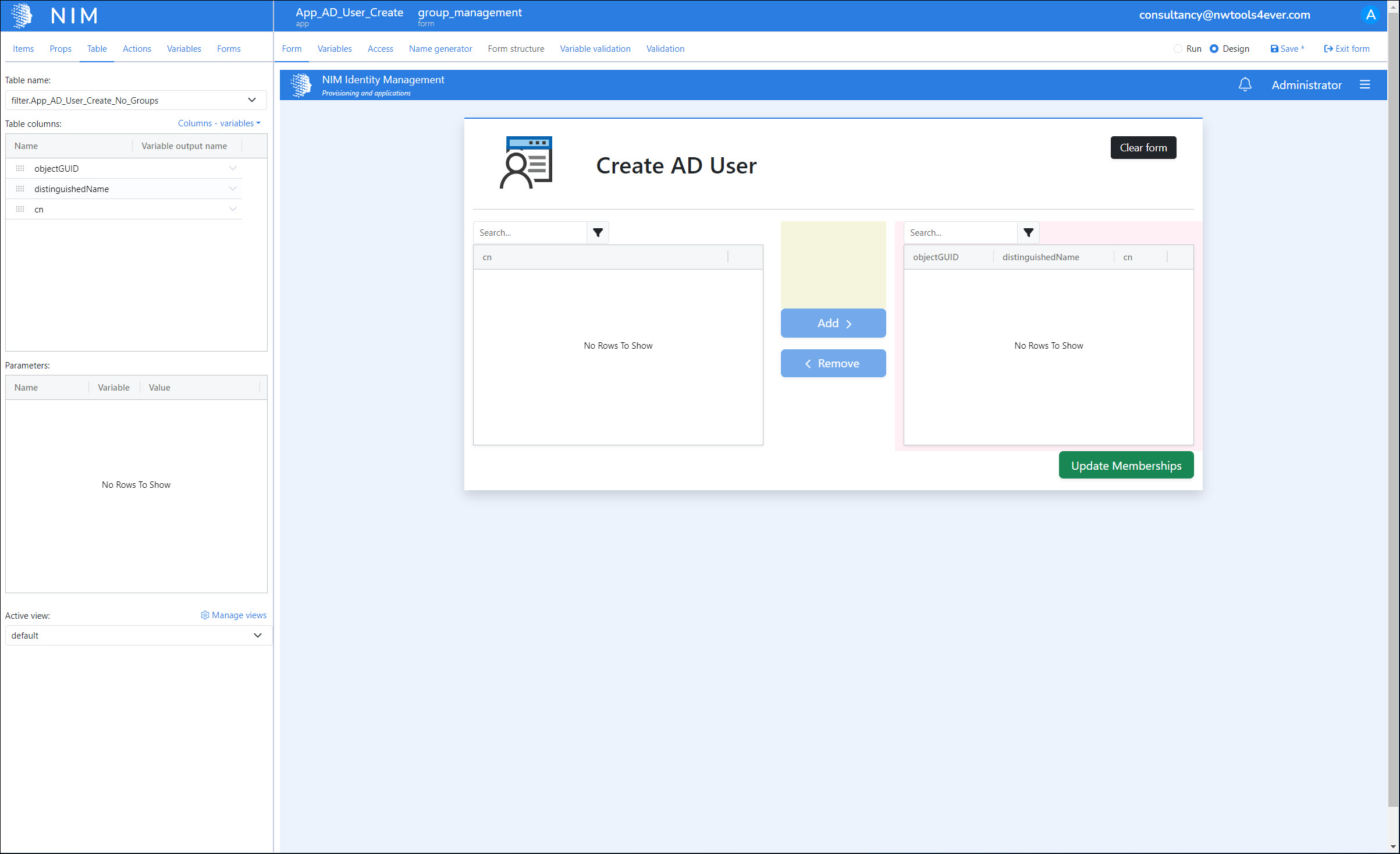Screen dimensions: 1400x854
Task: Click the notification bell icon
Action: (x=1245, y=85)
